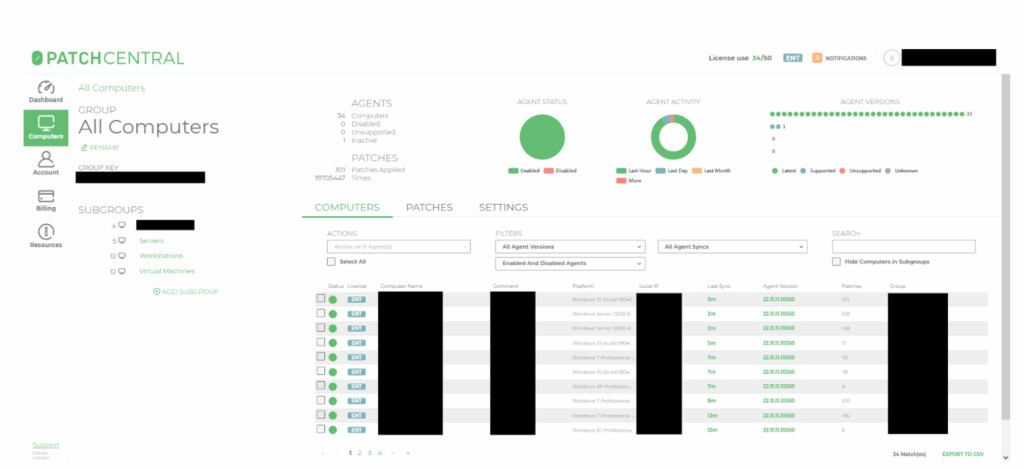Sort by Last Sync column header

coord(719,287)
